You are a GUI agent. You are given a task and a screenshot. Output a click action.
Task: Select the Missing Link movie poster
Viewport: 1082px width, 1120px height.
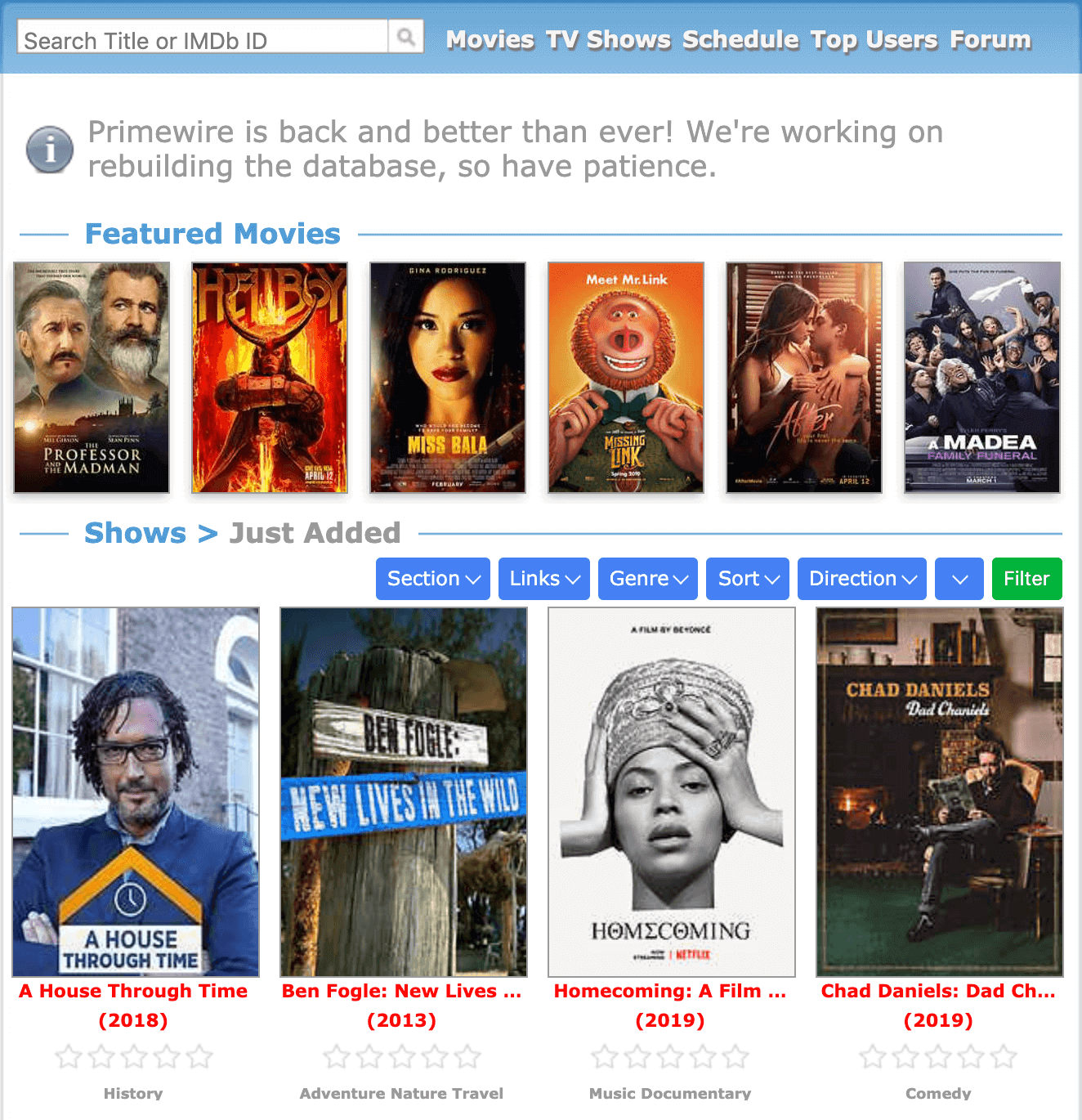pos(626,378)
